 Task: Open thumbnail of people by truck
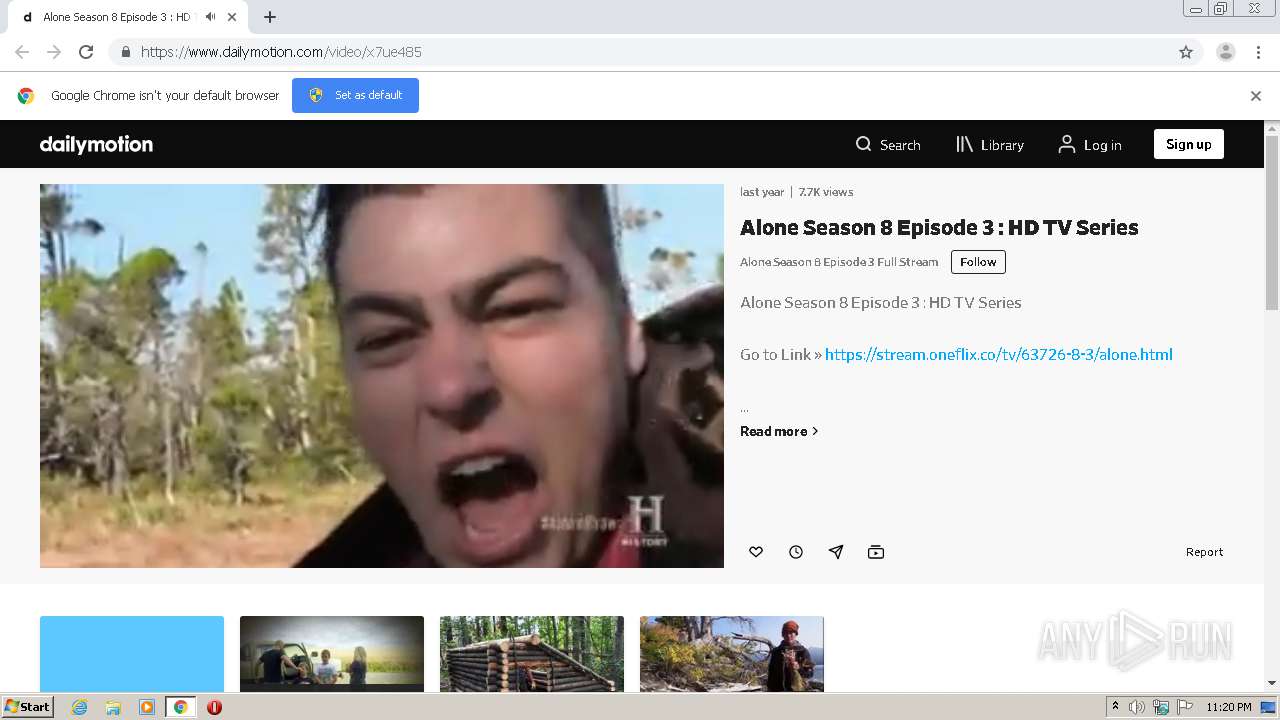tap(332, 654)
